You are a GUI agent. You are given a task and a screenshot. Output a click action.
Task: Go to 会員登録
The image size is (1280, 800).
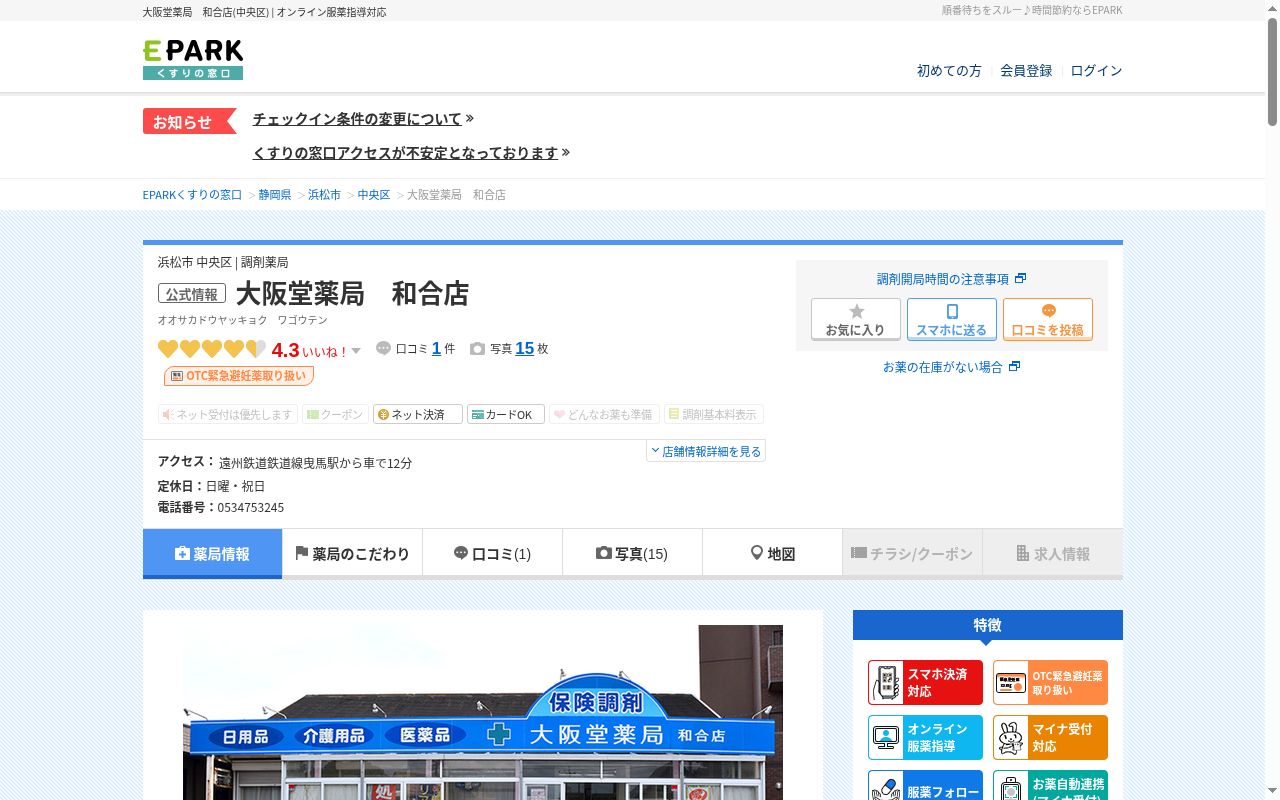(1026, 70)
